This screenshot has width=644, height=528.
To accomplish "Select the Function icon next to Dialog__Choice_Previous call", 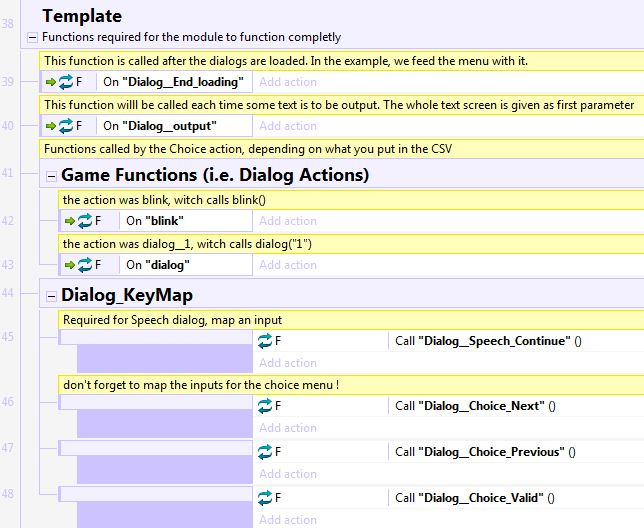I will [265, 452].
